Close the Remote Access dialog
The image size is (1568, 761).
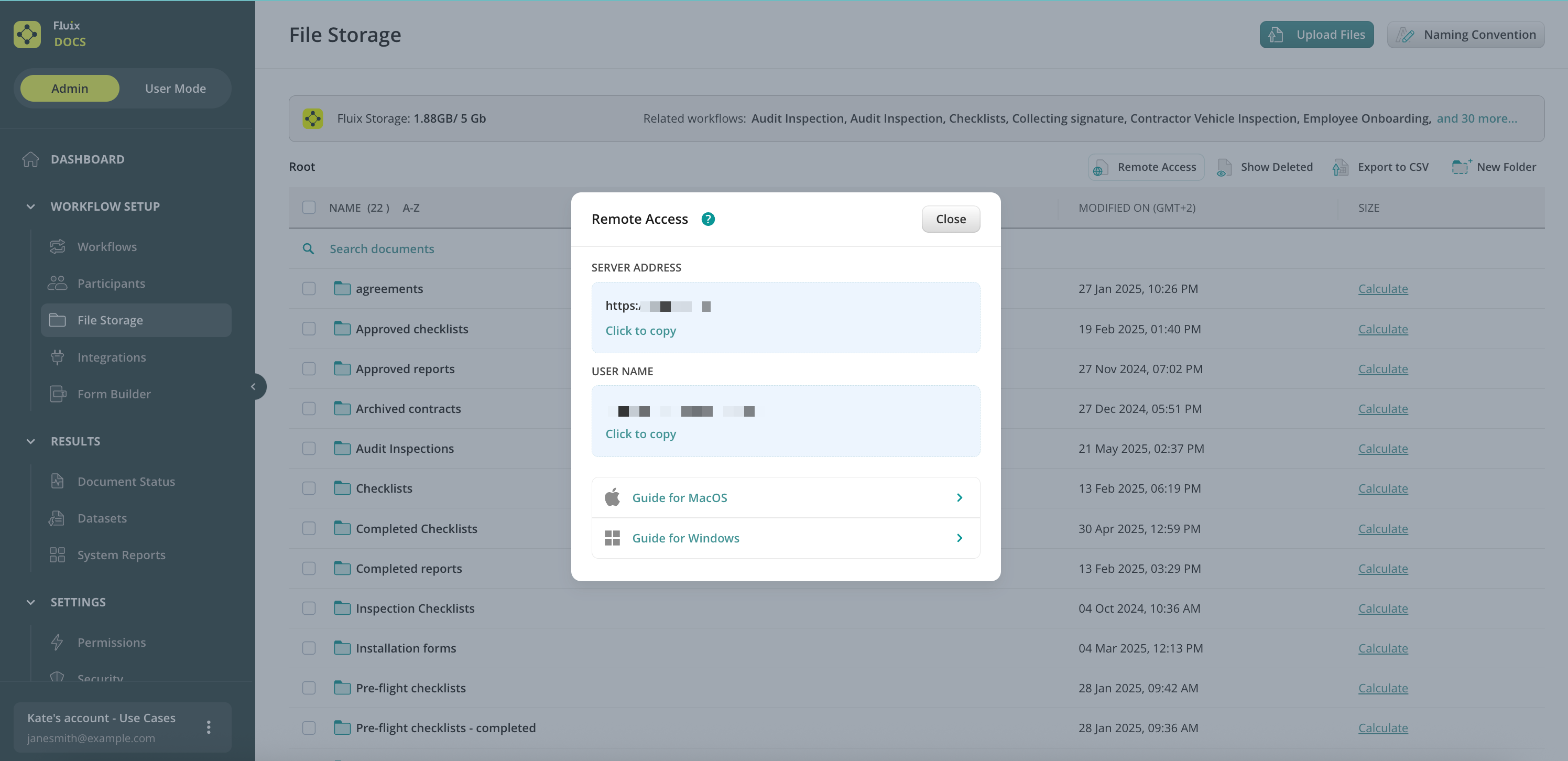click(x=950, y=219)
